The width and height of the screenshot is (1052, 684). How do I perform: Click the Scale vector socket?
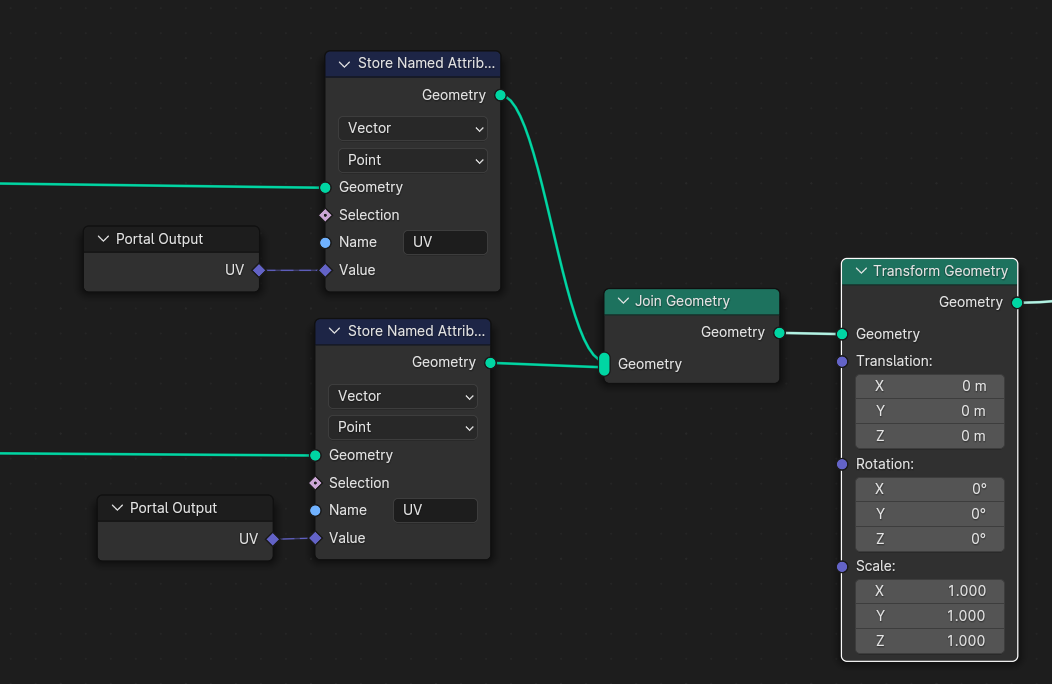pos(843,567)
